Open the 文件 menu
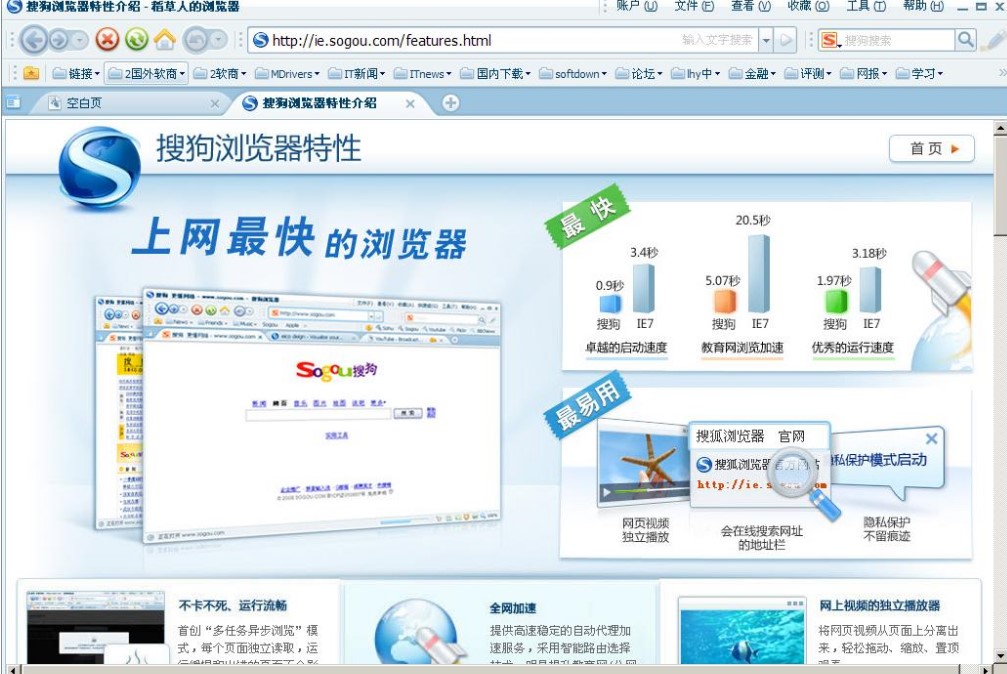1007x674 pixels. pyautogui.click(x=694, y=6)
